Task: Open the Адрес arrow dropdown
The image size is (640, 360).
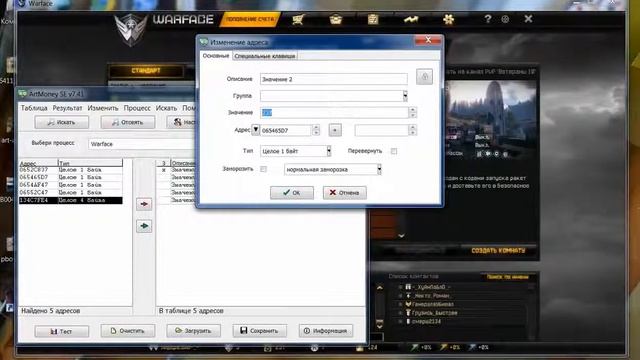Action: coord(256,130)
